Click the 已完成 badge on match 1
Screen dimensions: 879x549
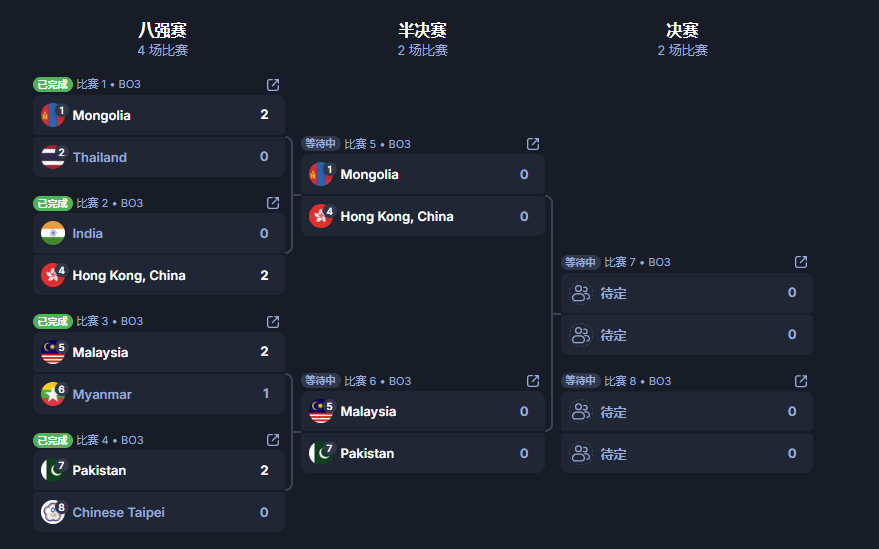pyautogui.click(x=53, y=85)
